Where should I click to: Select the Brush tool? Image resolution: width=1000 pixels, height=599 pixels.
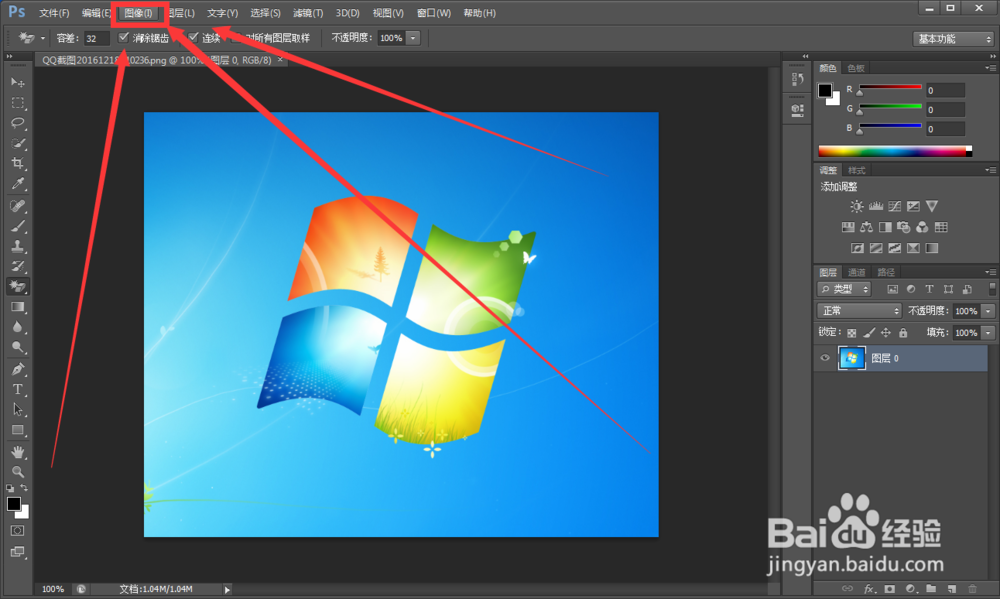pyautogui.click(x=17, y=226)
